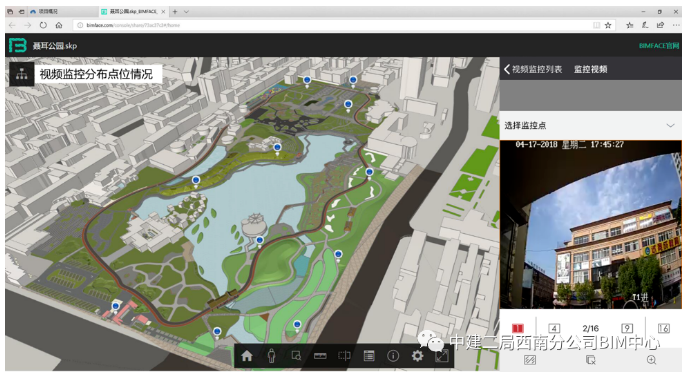684x379 pixels.
Task: Switch to single-camera layout button
Action: [518, 328]
